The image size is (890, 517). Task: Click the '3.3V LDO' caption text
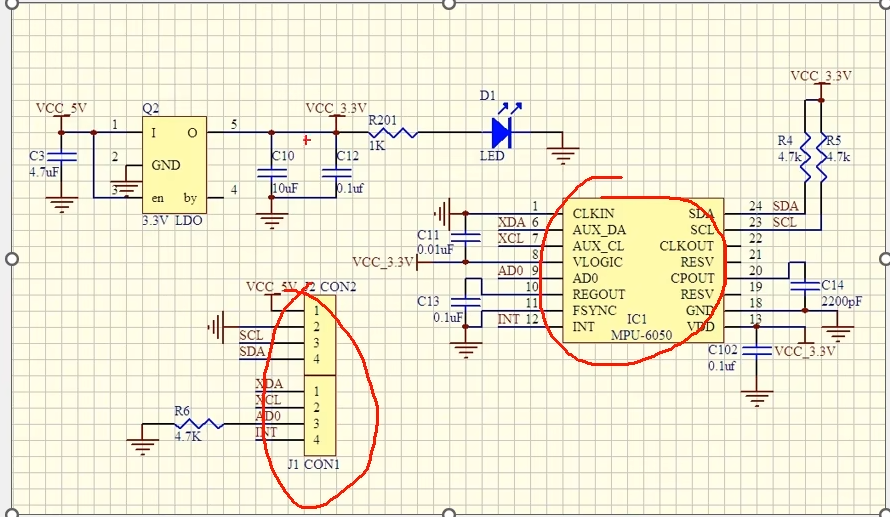(172, 221)
